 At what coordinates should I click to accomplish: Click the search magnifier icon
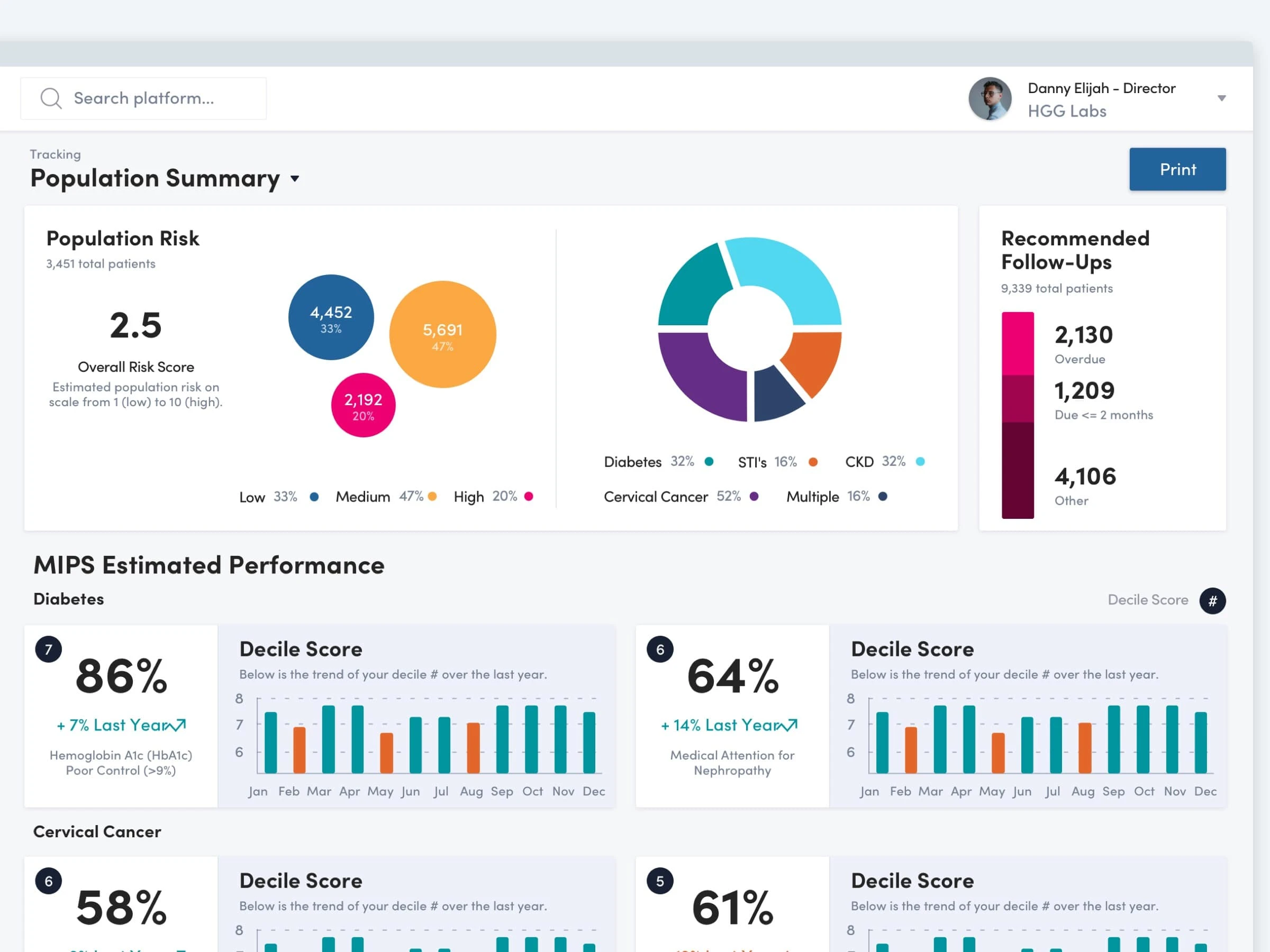(x=50, y=98)
